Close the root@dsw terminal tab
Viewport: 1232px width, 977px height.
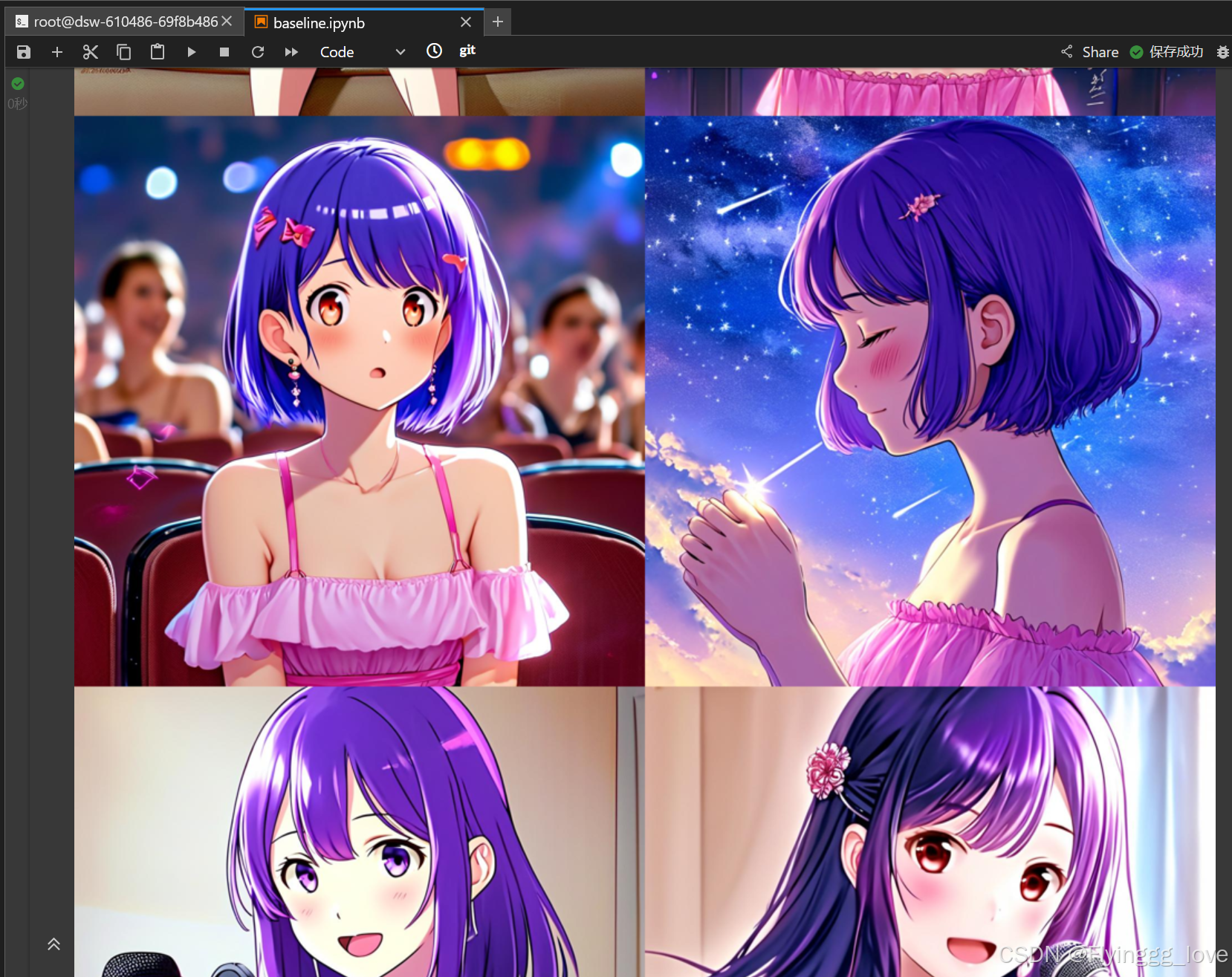click(227, 22)
